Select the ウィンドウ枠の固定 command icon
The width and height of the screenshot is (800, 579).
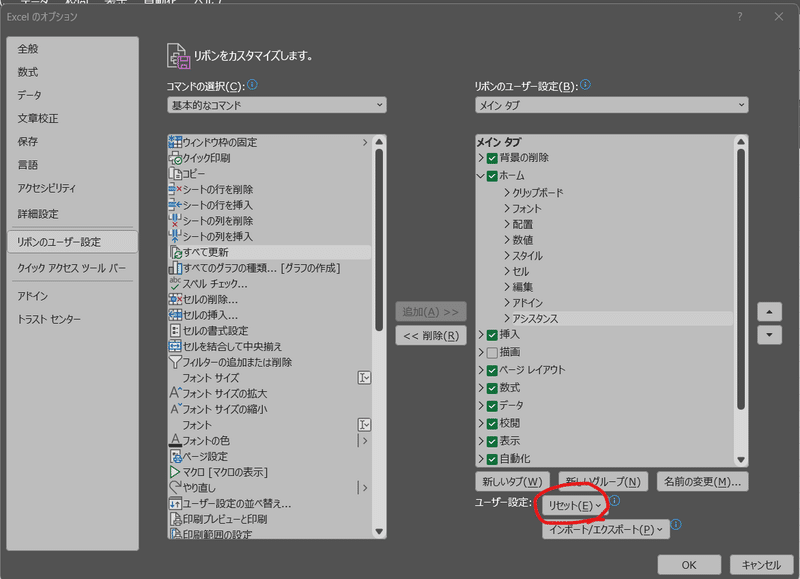tap(175, 142)
